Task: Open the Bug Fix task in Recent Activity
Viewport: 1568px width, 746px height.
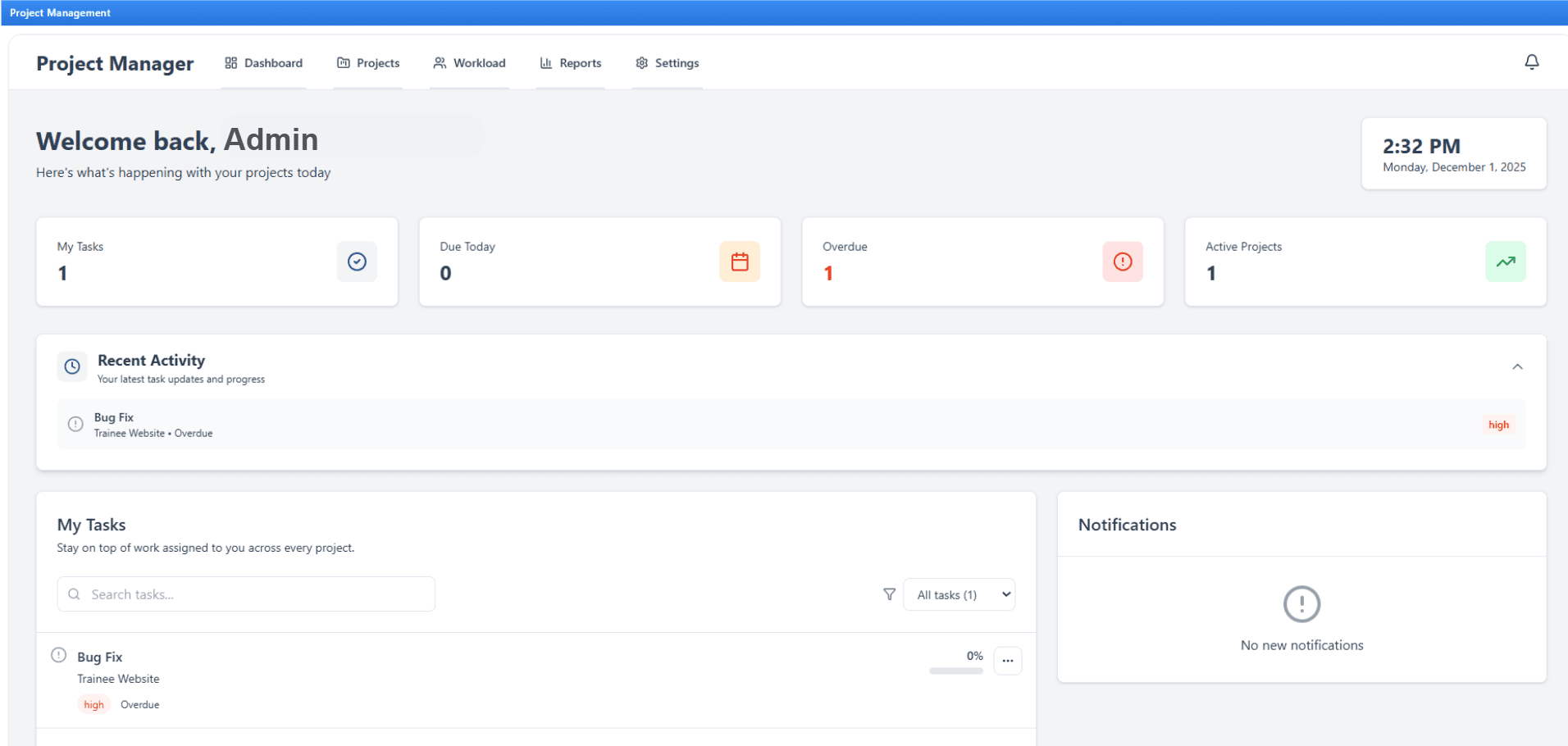Action: pyautogui.click(x=114, y=417)
